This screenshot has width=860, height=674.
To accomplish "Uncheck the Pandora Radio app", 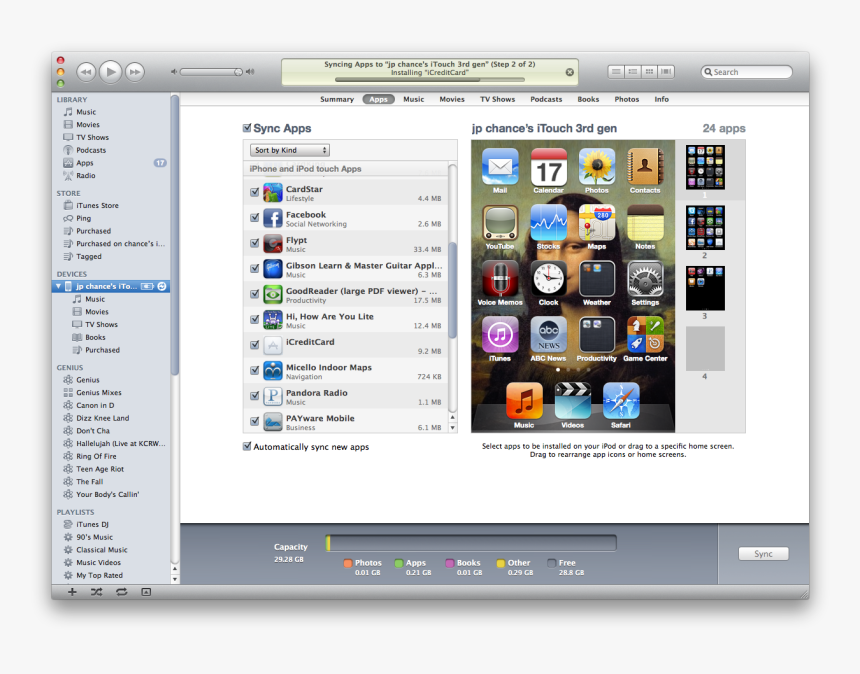I will coord(254,395).
